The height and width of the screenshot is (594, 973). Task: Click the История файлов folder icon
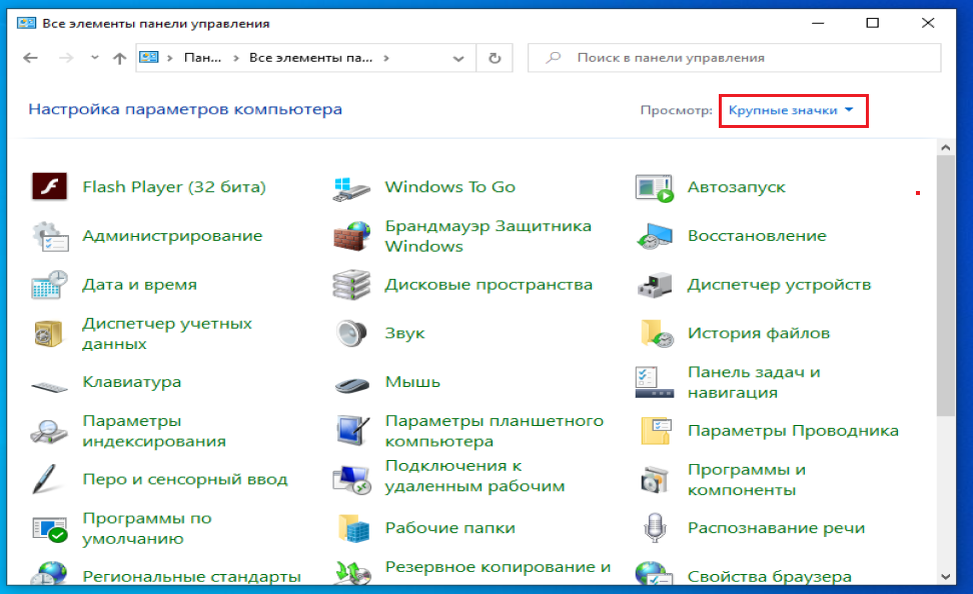click(657, 333)
